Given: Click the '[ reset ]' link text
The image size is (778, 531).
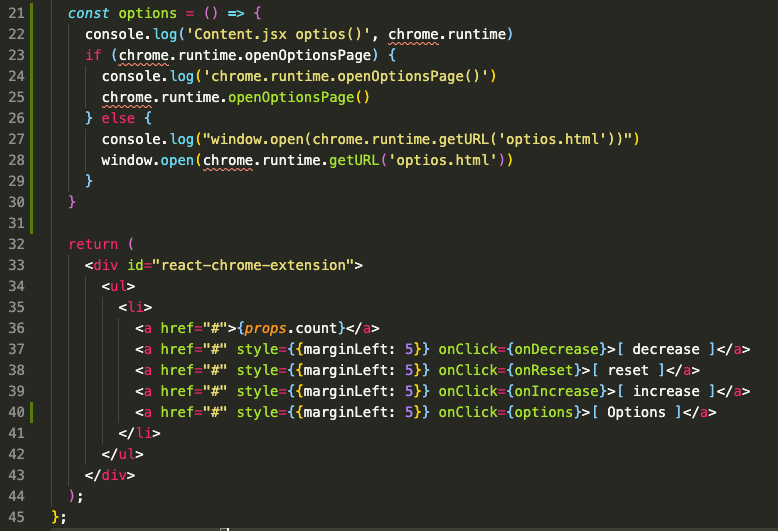Looking at the screenshot, I should coord(628,370).
